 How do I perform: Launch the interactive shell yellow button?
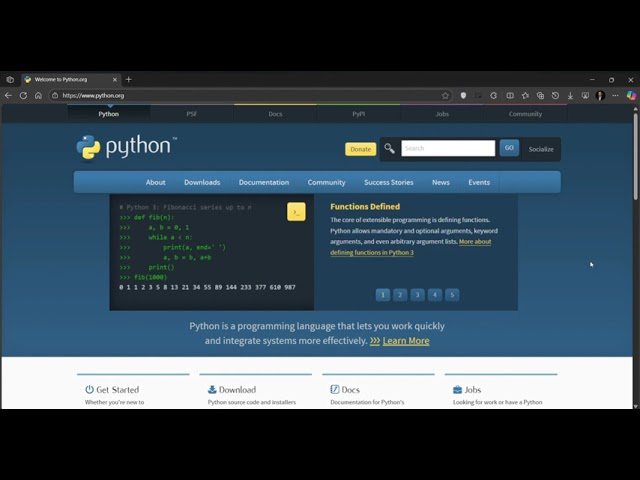click(296, 212)
